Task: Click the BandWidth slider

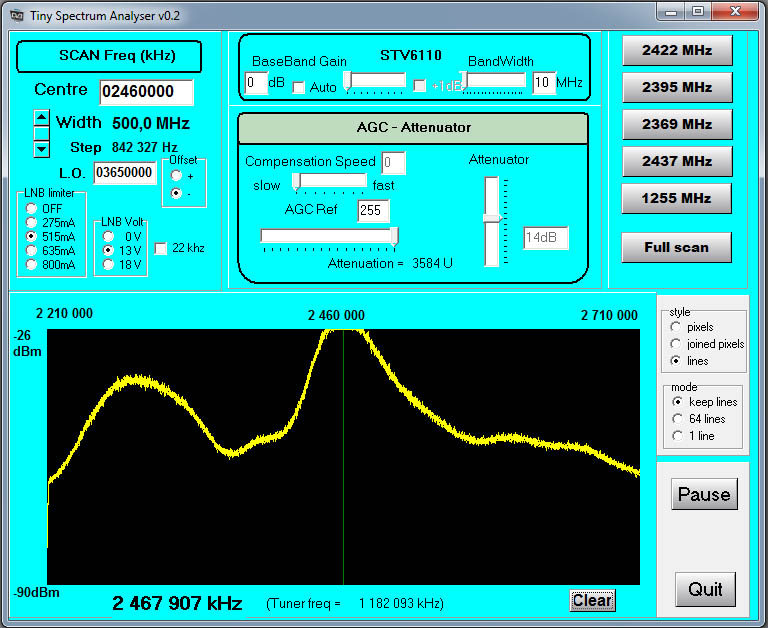Action: tap(493, 81)
